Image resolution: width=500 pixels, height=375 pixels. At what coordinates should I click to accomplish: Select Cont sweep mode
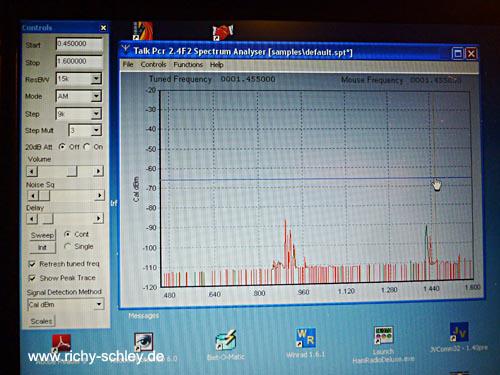point(67,234)
